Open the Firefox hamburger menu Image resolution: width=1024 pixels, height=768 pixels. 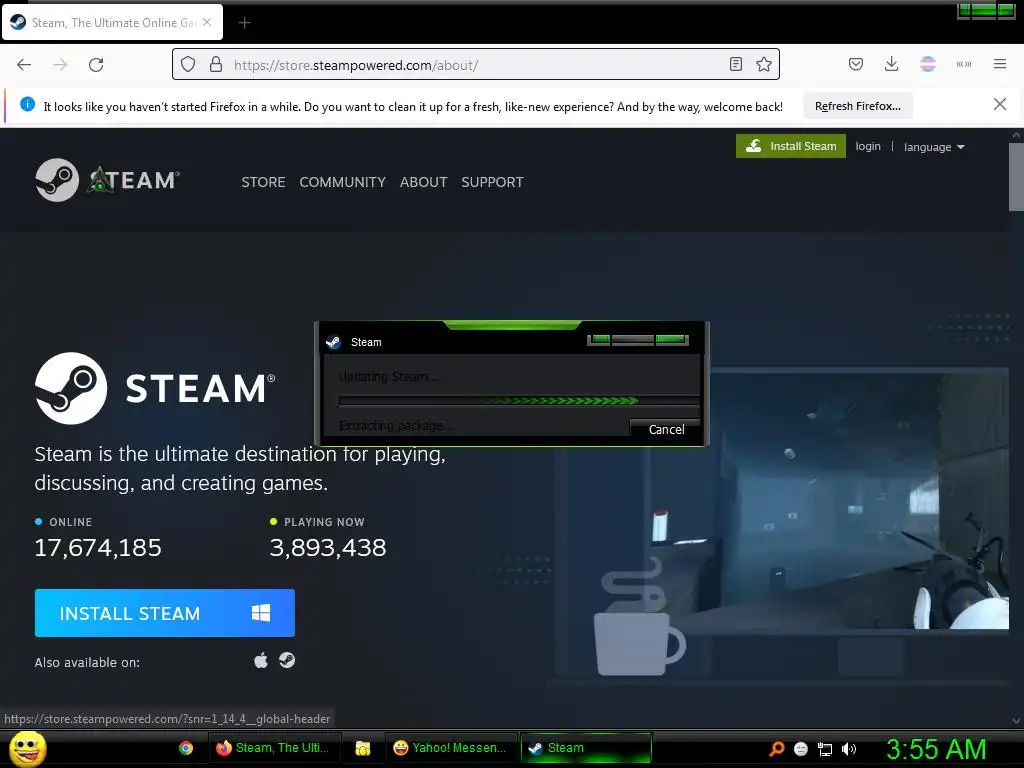point(1000,64)
